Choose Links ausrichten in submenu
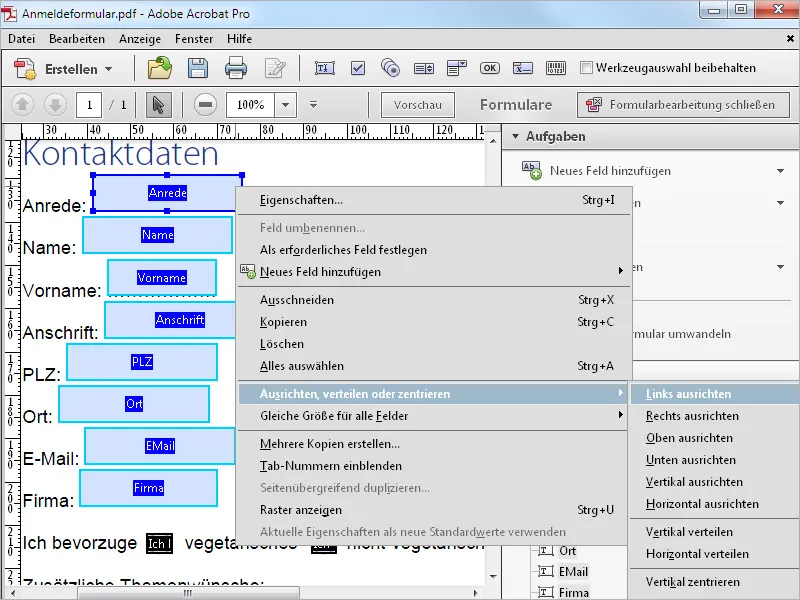The width and height of the screenshot is (800, 600). 715,394
